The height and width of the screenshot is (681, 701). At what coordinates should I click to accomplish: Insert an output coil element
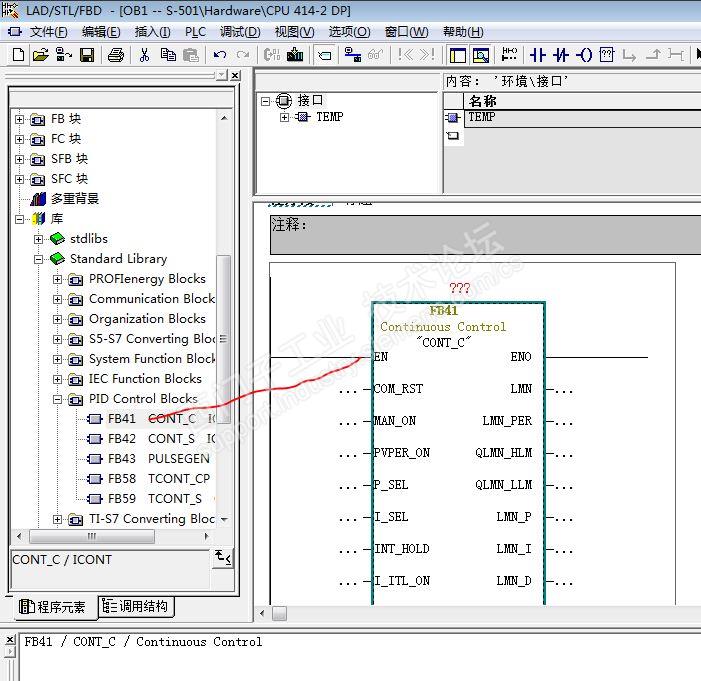tap(585, 55)
